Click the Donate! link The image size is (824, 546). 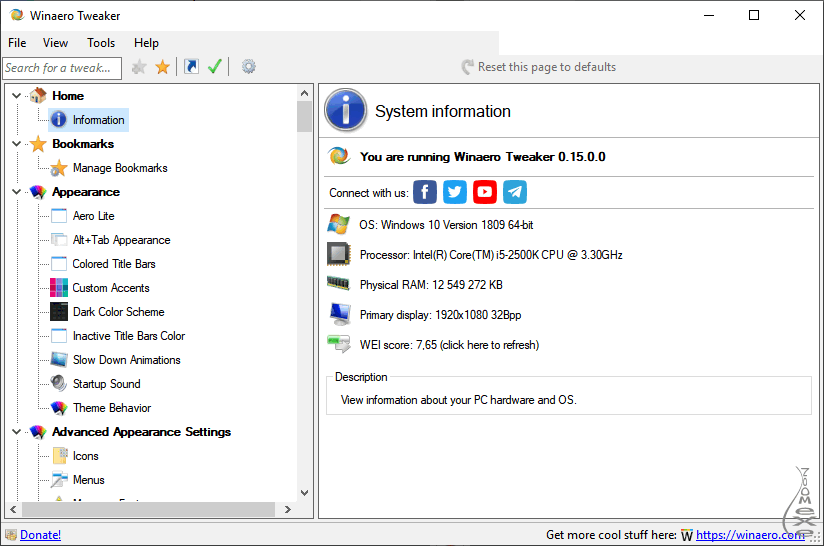point(40,535)
